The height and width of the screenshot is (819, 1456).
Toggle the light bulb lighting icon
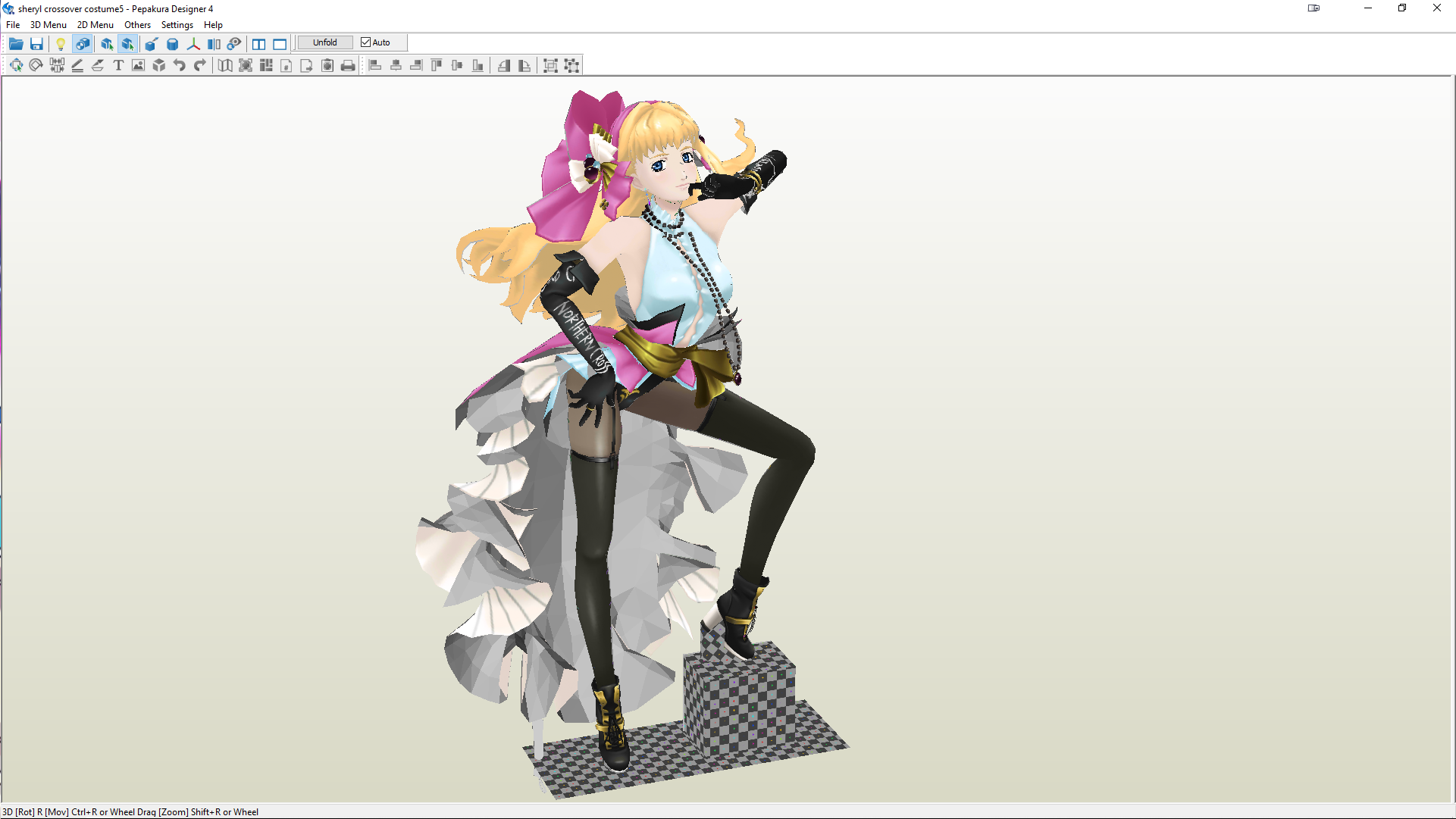point(61,43)
